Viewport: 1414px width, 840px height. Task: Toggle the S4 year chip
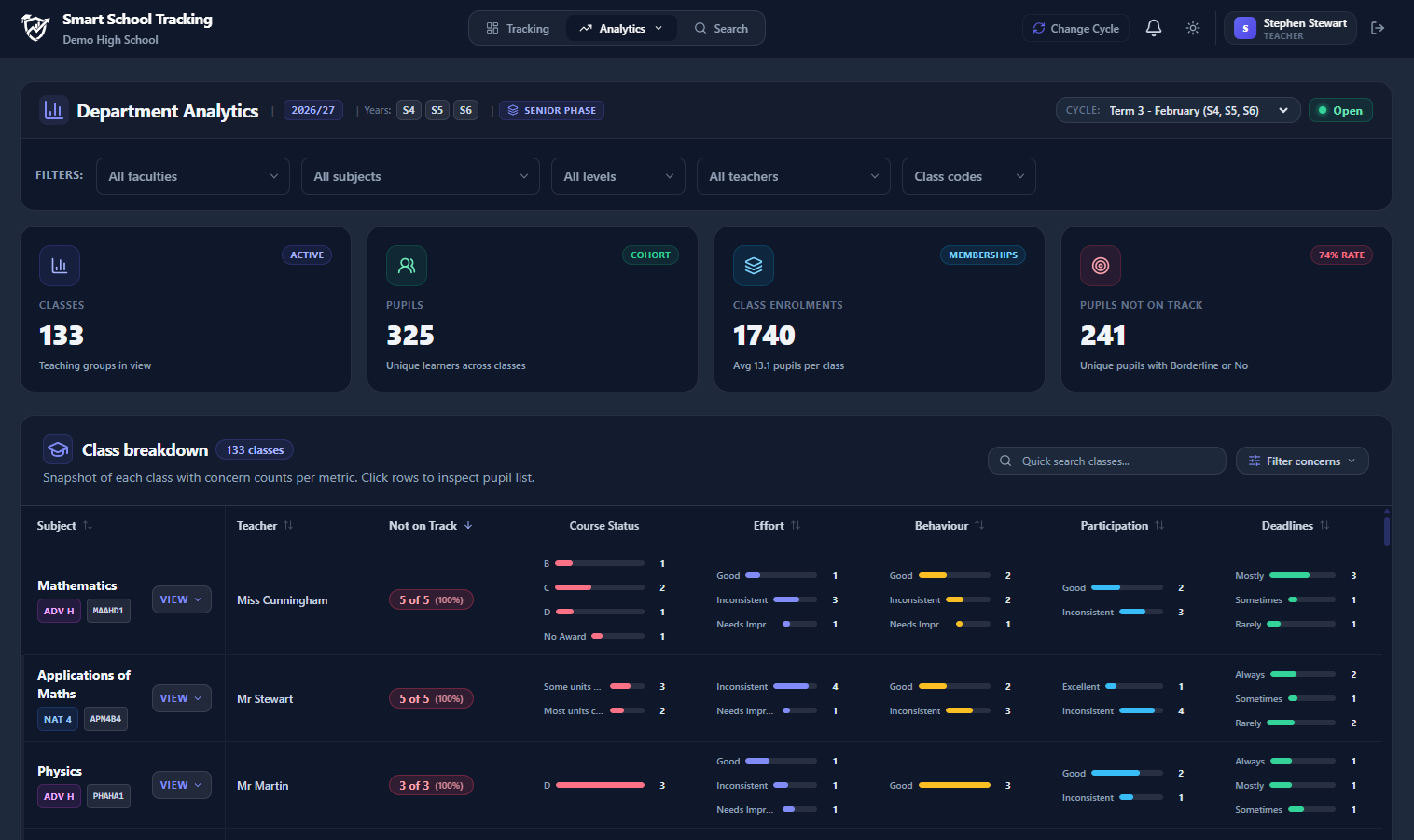tap(409, 110)
